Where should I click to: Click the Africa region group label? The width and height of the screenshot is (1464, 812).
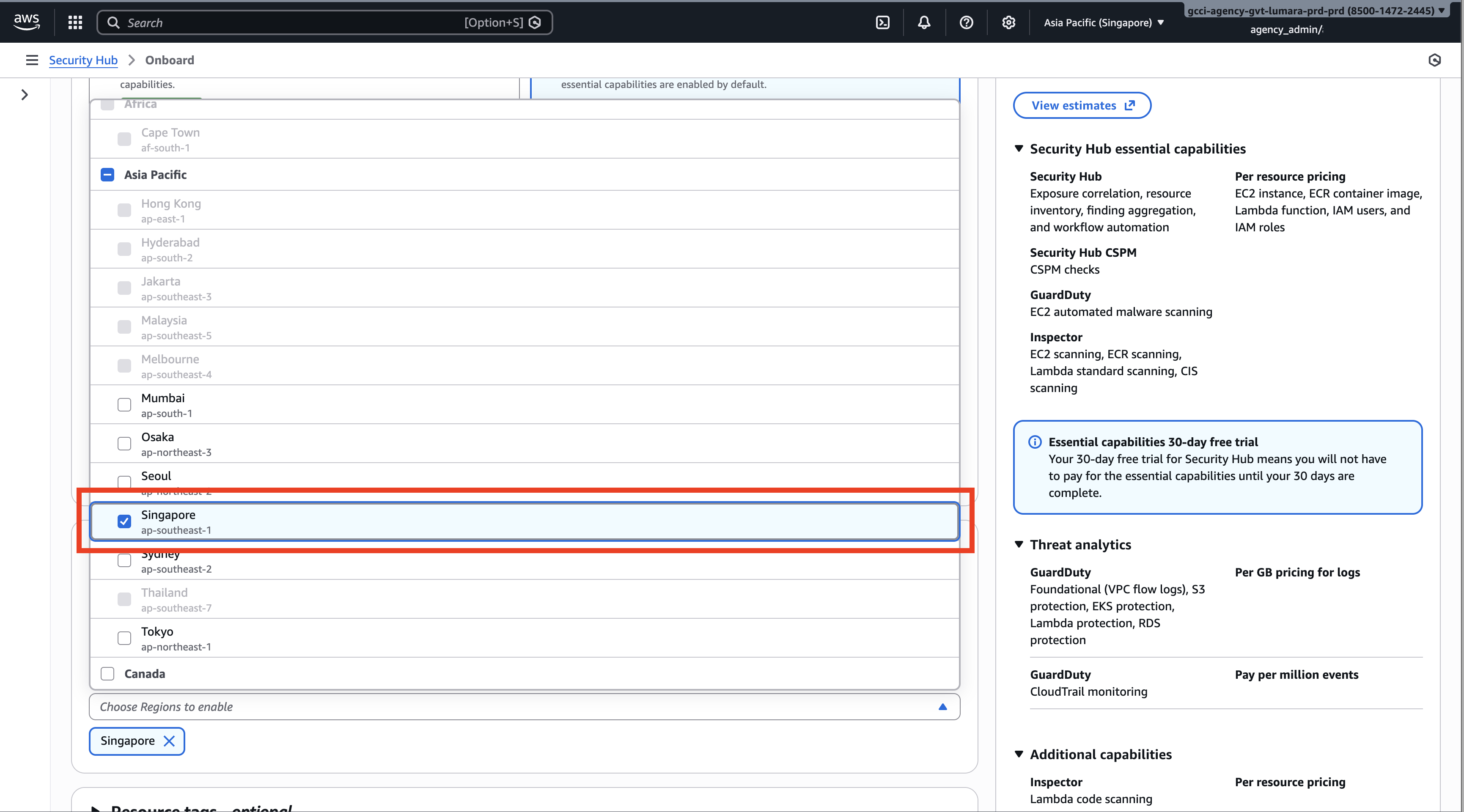(140, 104)
